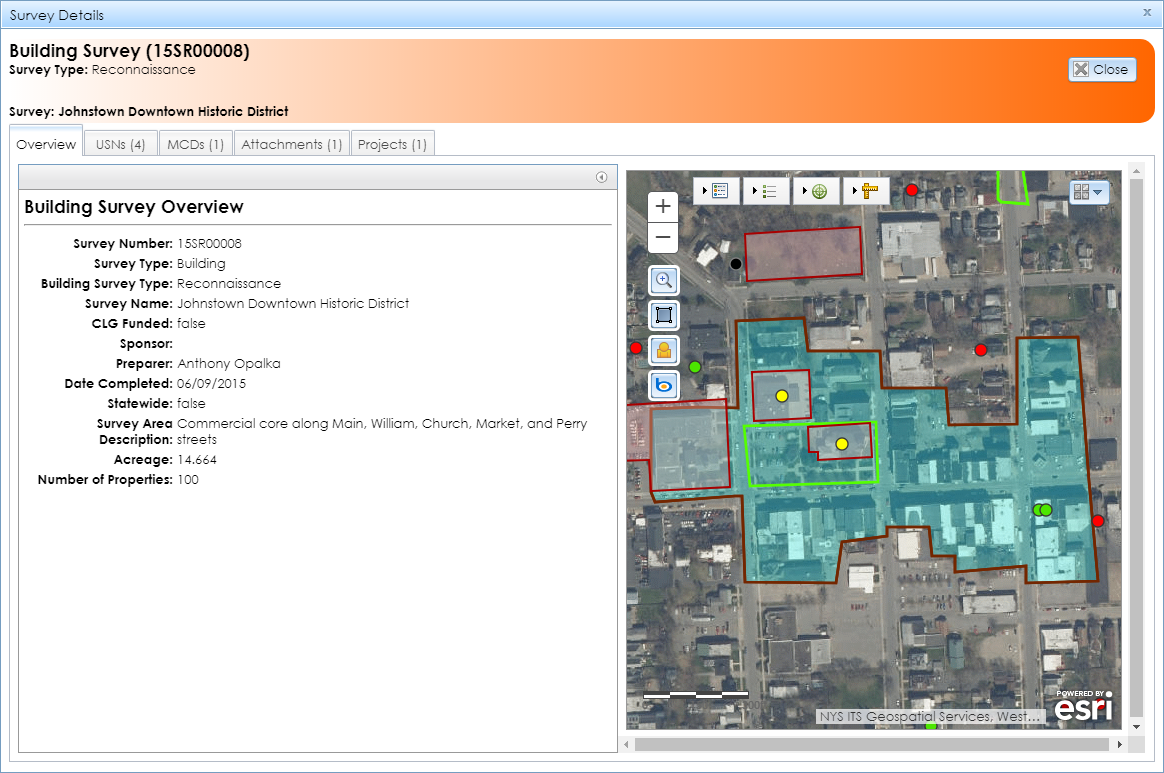Open the Projects (1) tab
This screenshot has width=1164, height=773.
click(392, 143)
